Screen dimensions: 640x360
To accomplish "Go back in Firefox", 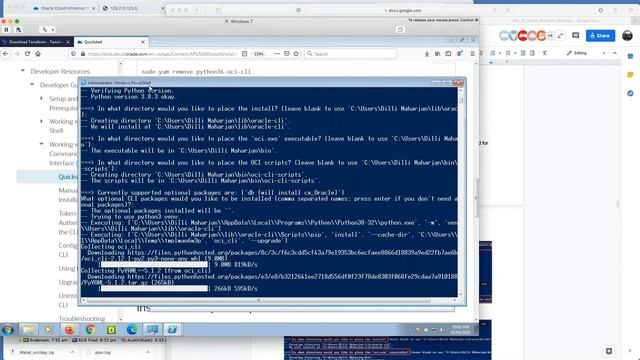I will [x=6, y=53].
